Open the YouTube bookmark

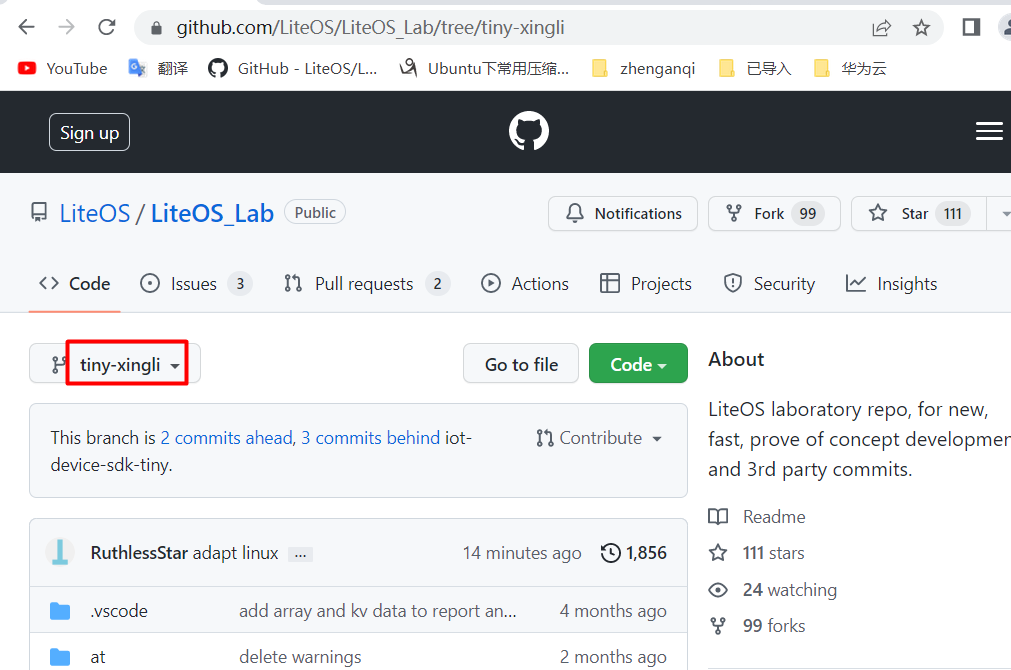click(63, 68)
